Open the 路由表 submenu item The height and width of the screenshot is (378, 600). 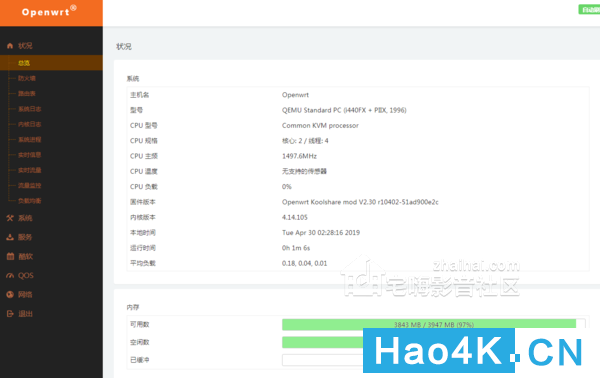click(27, 94)
